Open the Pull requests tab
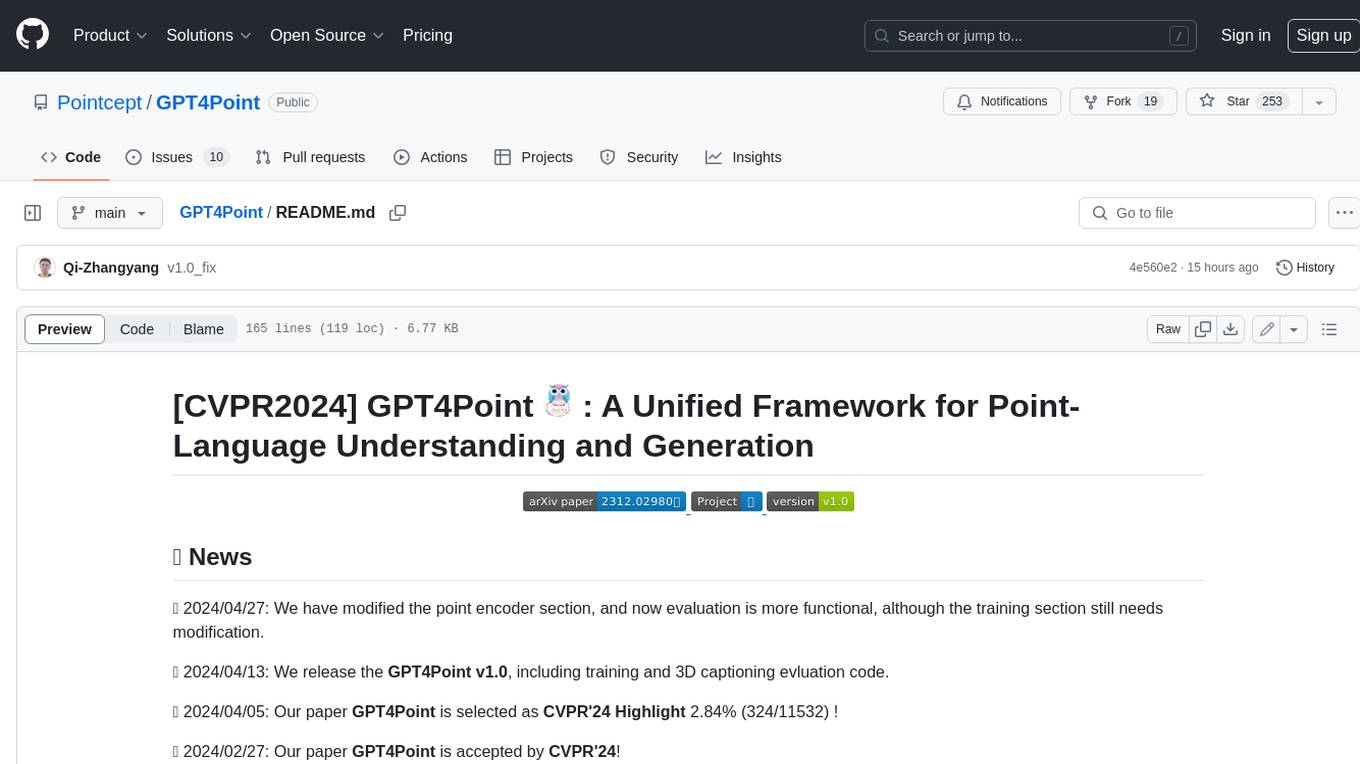 pyautogui.click(x=310, y=157)
